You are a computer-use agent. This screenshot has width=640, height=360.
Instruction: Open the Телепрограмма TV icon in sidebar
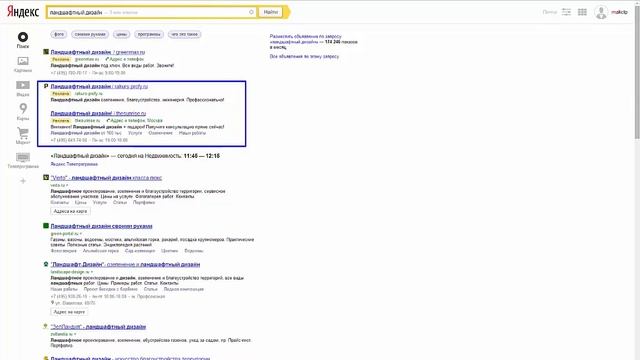(23, 157)
